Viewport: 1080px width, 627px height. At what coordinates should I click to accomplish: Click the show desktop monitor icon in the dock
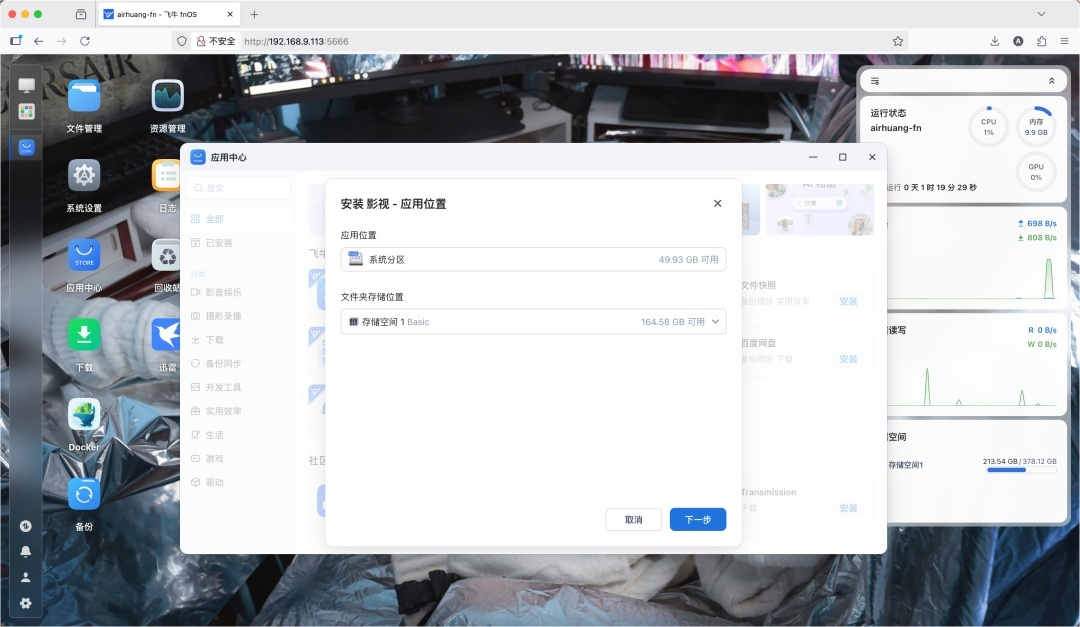[x=26, y=85]
